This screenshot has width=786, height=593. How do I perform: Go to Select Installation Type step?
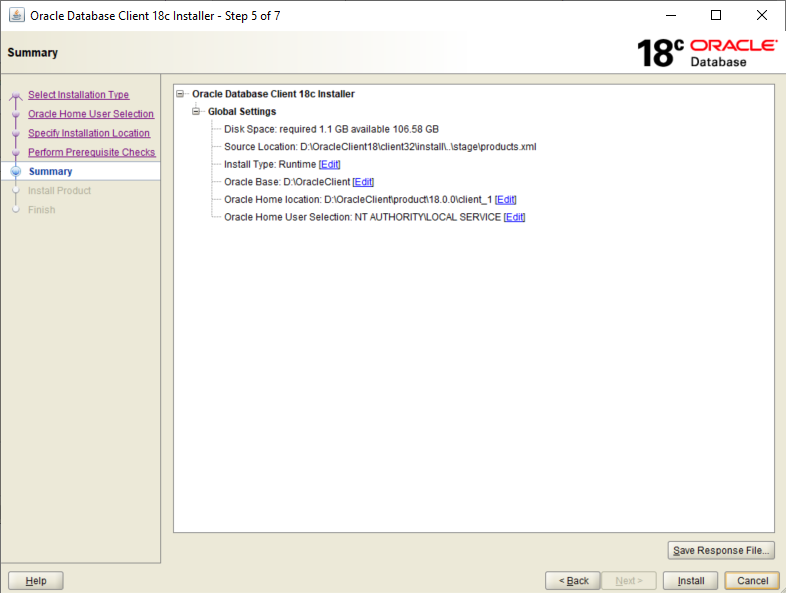pyautogui.click(x=78, y=95)
